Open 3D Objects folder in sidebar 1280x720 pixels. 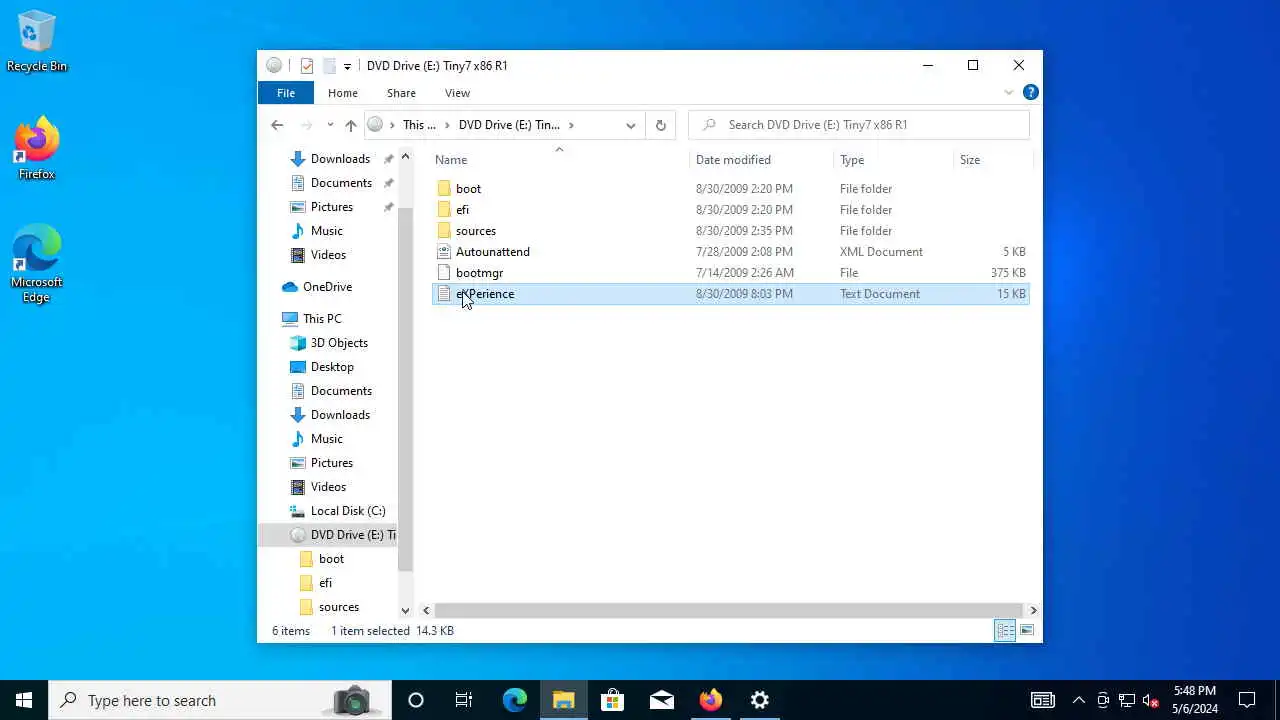click(339, 343)
